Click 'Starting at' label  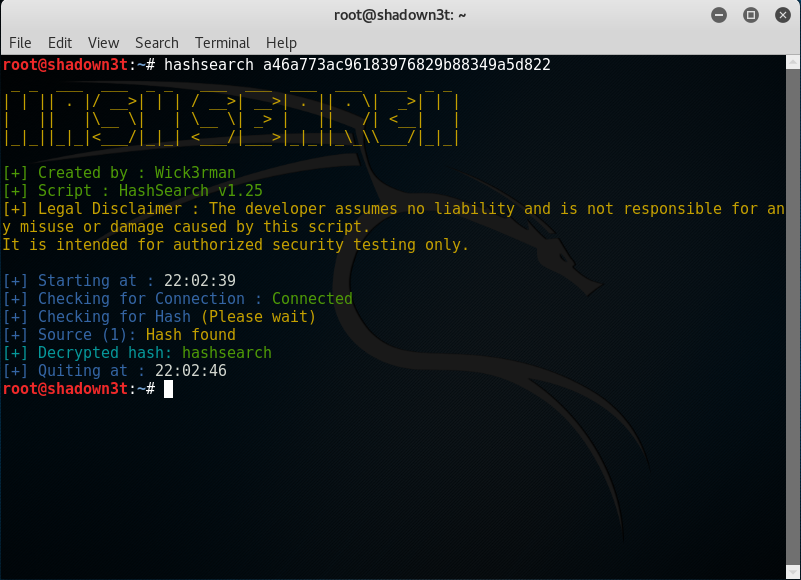point(87,281)
